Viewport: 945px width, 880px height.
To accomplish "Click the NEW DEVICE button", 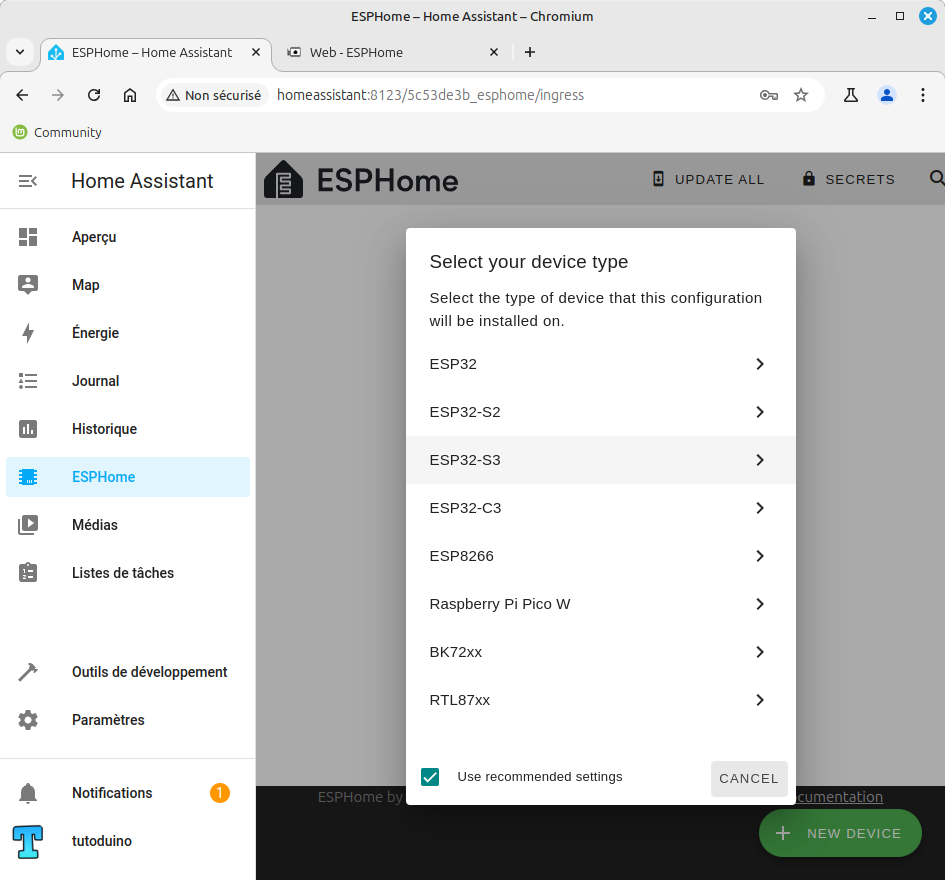I will 840,833.
